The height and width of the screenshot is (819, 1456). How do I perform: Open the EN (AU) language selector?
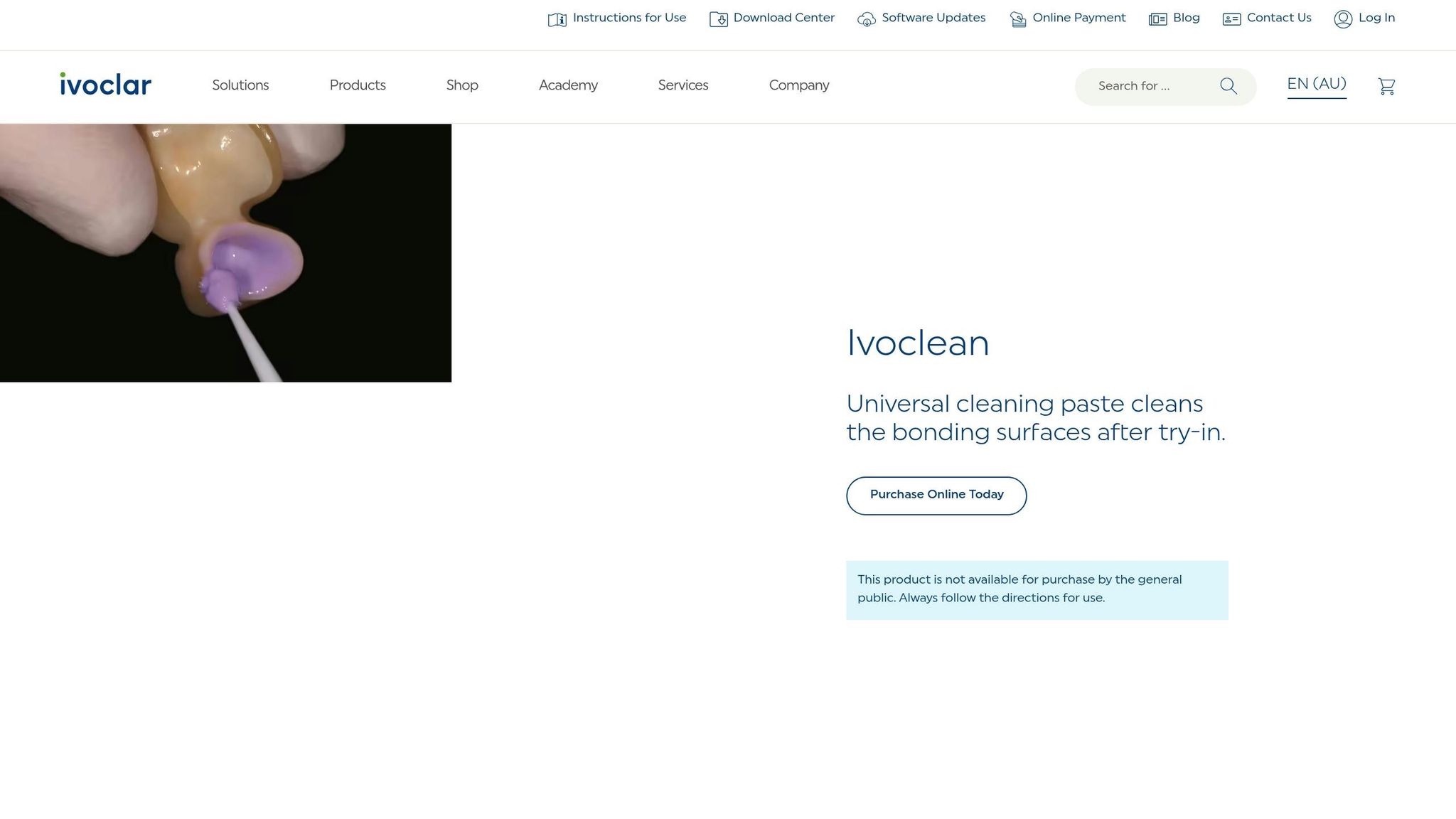click(1317, 85)
